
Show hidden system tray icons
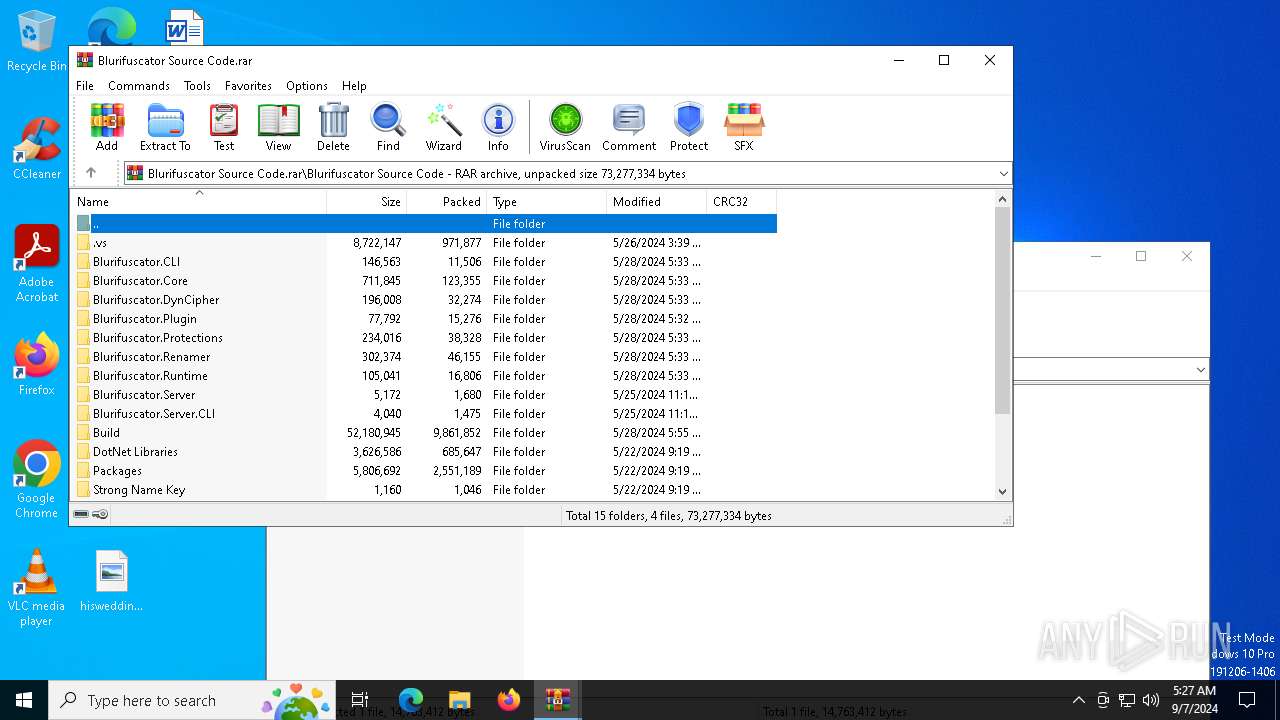tap(1078, 700)
